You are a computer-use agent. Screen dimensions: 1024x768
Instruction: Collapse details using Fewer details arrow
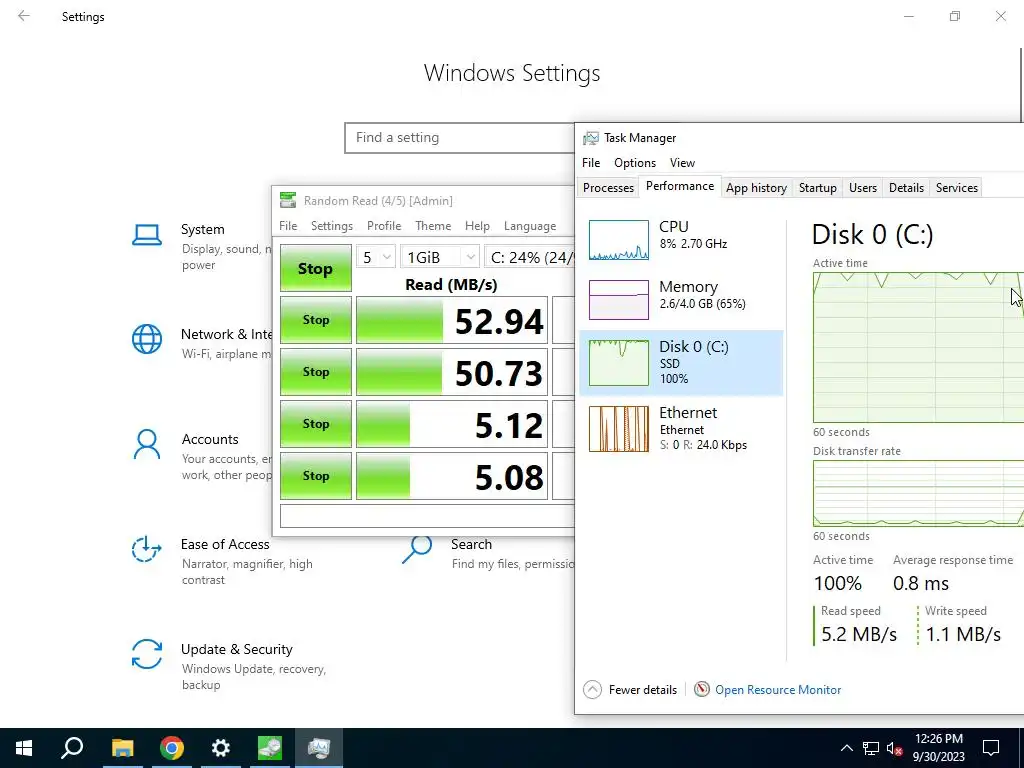[x=592, y=690]
